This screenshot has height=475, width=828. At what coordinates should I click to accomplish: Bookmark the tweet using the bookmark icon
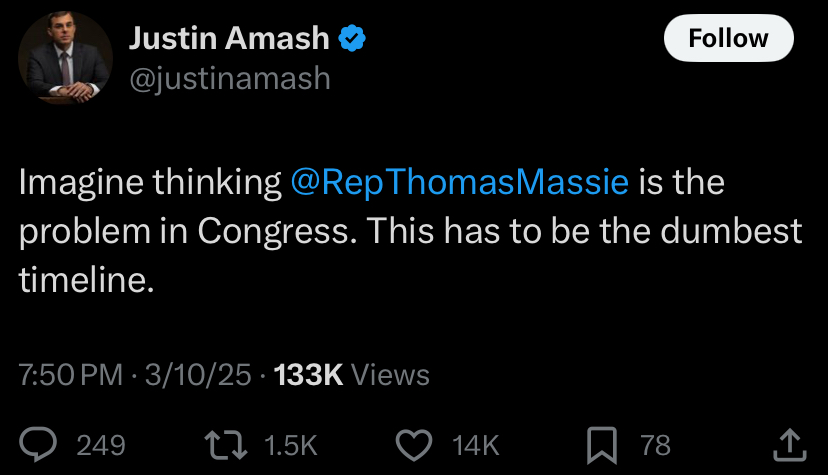click(602, 445)
